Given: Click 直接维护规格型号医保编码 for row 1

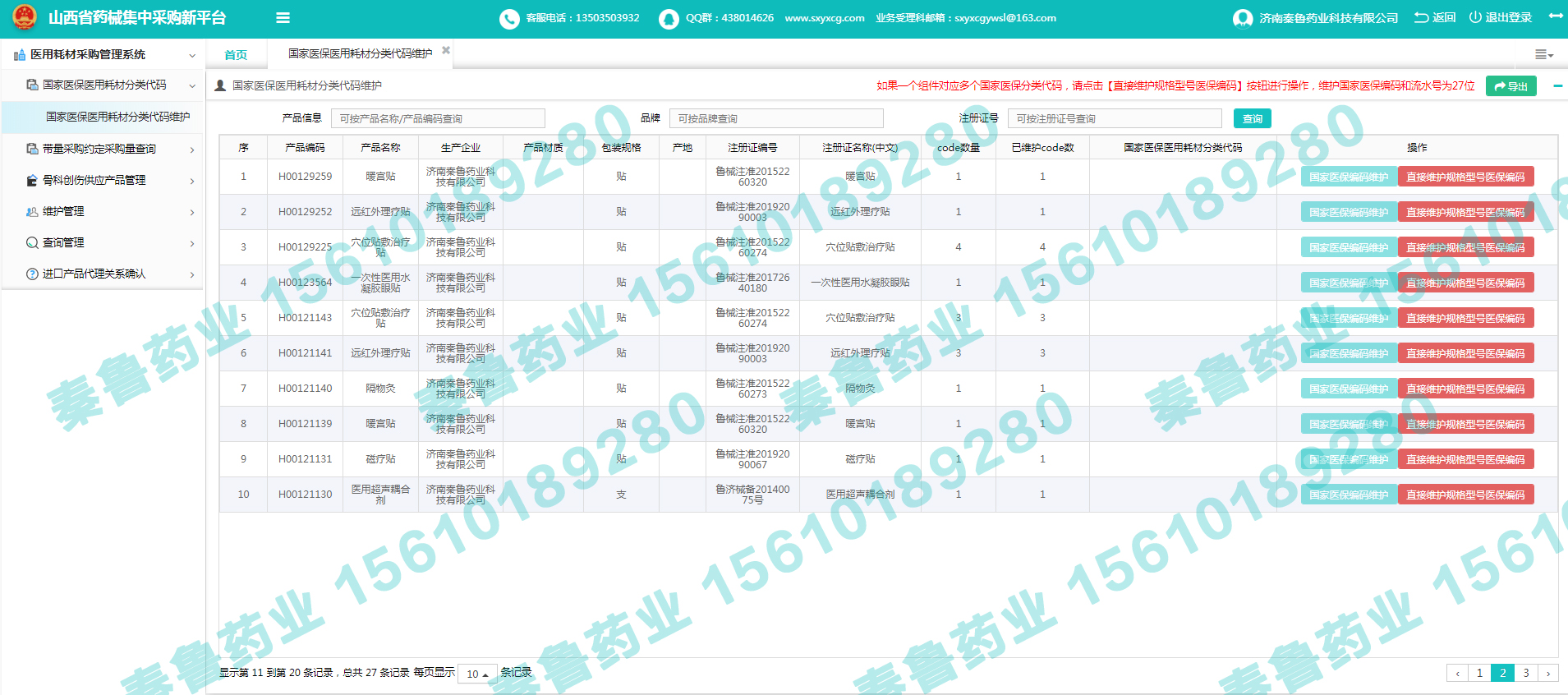Looking at the screenshot, I should (1465, 177).
